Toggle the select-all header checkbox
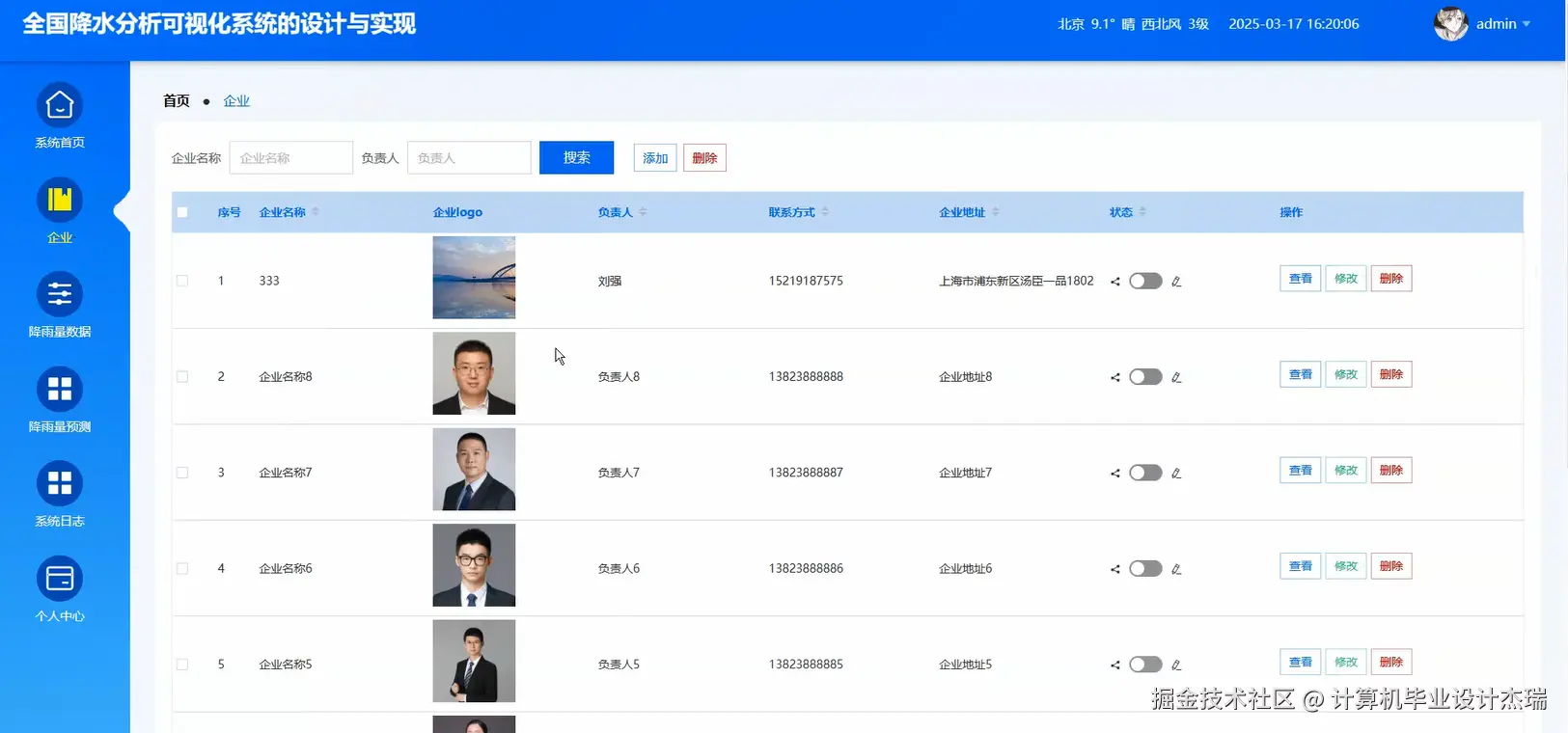1568x733 pixels. pos(182,212)
